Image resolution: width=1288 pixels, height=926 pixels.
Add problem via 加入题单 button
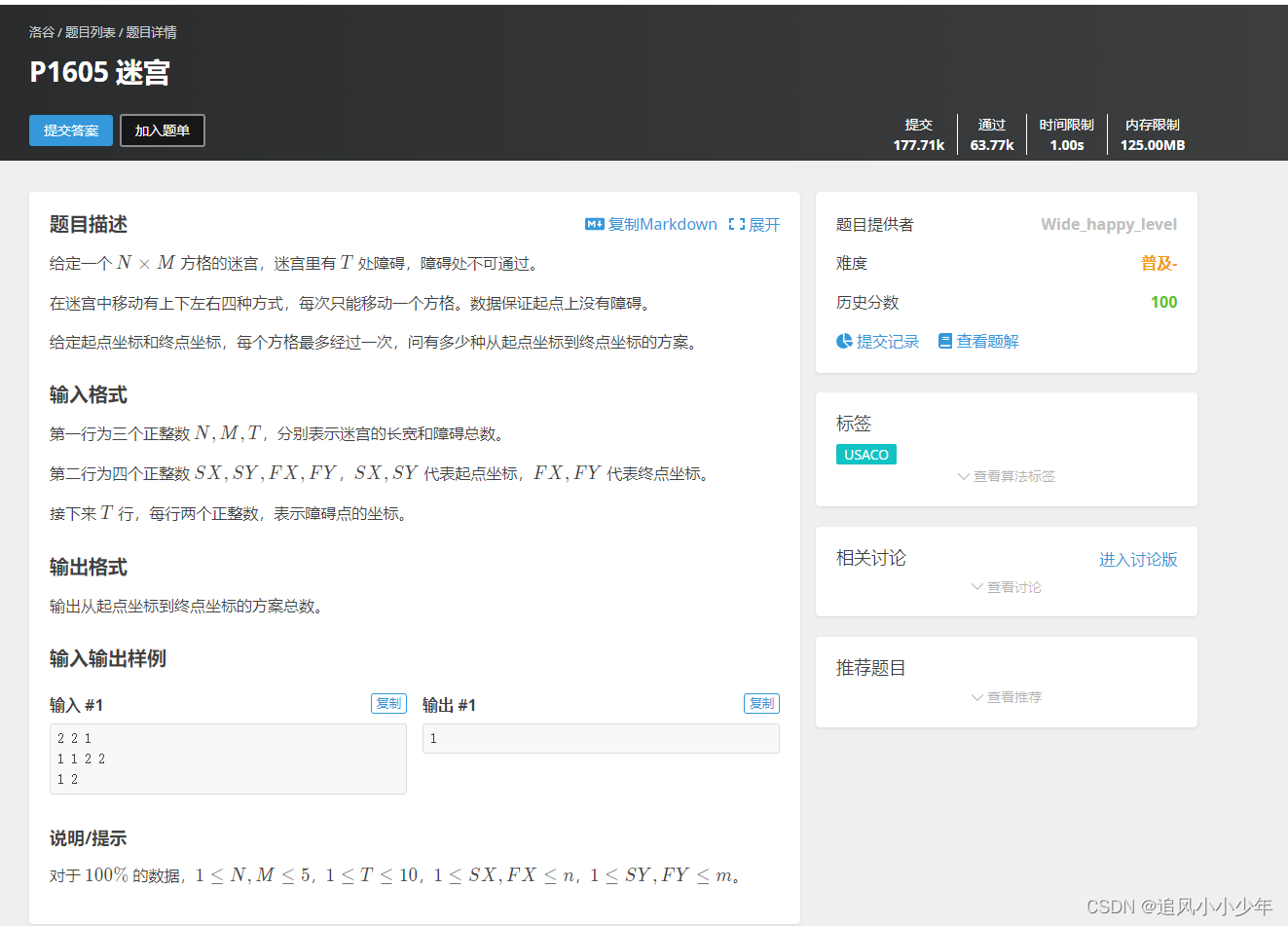point(163,130)
